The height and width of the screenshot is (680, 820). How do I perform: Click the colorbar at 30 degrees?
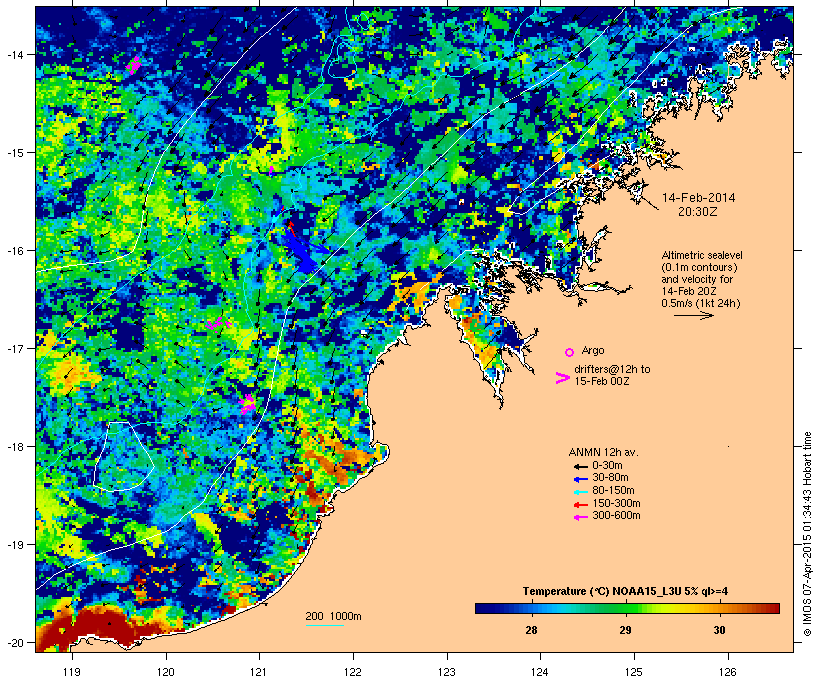[x=720, y=608]
